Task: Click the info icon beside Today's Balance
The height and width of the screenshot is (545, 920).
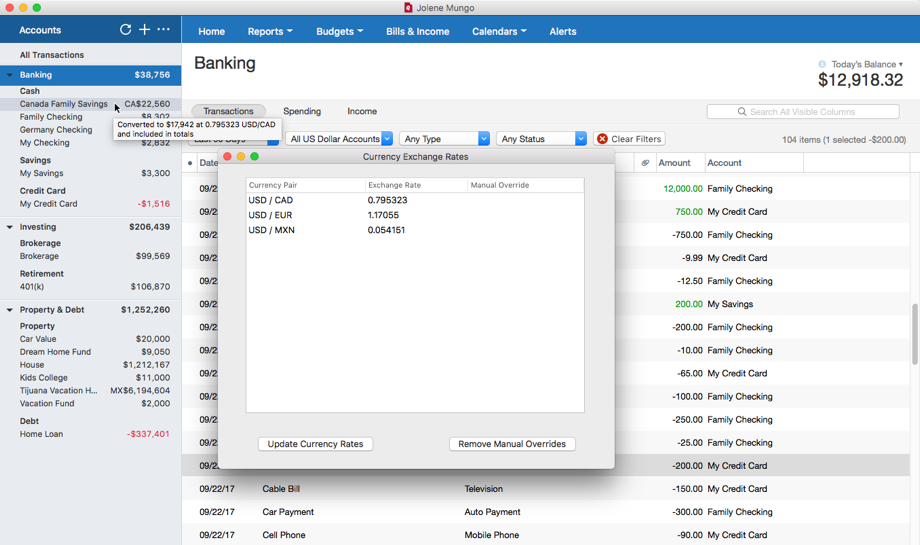Action: tap(822, 64)
